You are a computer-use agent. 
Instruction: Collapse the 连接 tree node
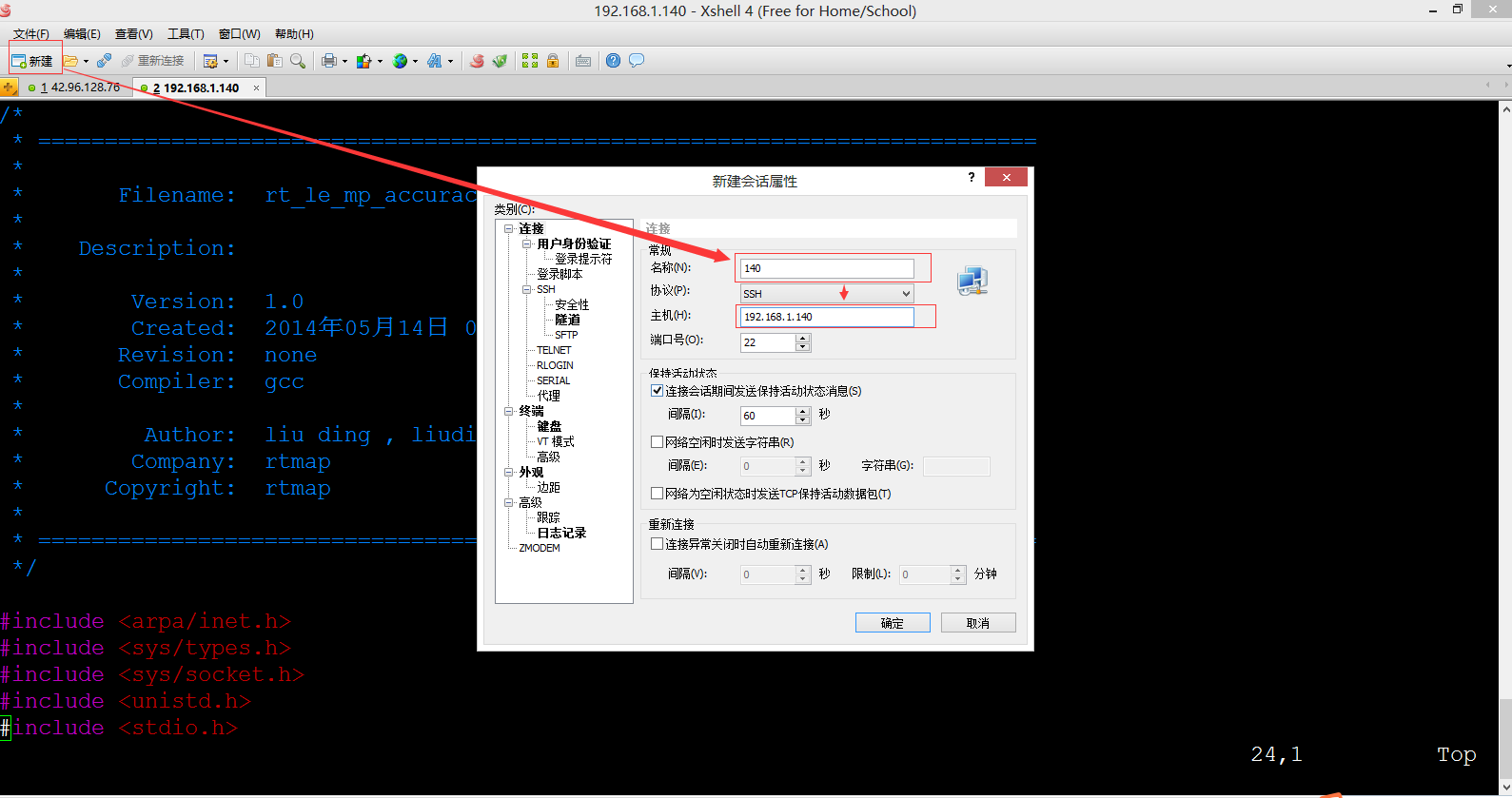[x=509, y=228]
